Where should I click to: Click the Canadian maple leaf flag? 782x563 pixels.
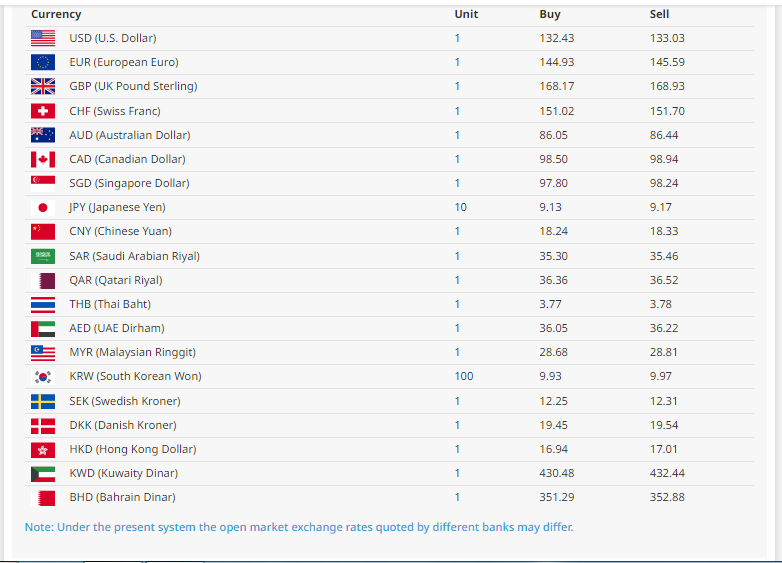(x=43, y=159)
